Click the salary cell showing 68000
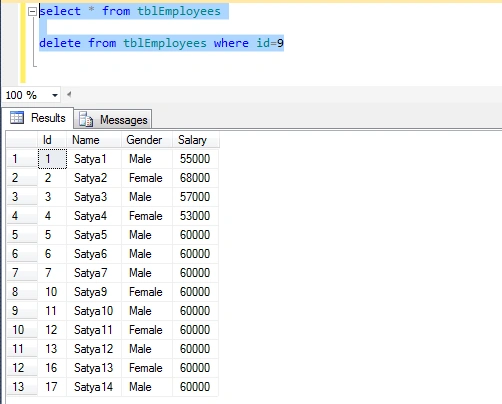The image size is (502, 404). (x=196, y=178)
